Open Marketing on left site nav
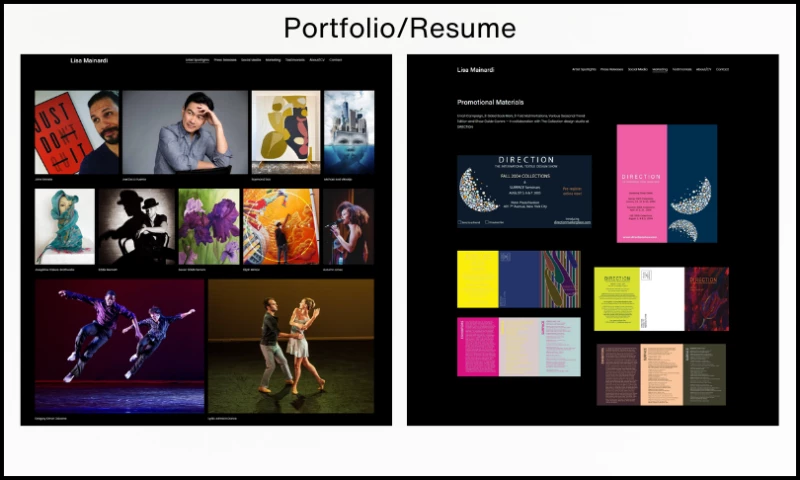Image resolution: width=800 pixels, height=480 pixels. (x=273, y=60)
